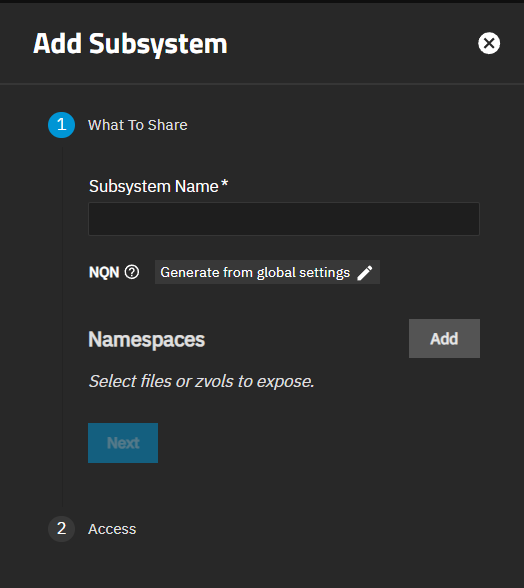This screenshot has width=524, height=588.
Task: Focus the Subsystem Name input field
Action: (284, 219)
